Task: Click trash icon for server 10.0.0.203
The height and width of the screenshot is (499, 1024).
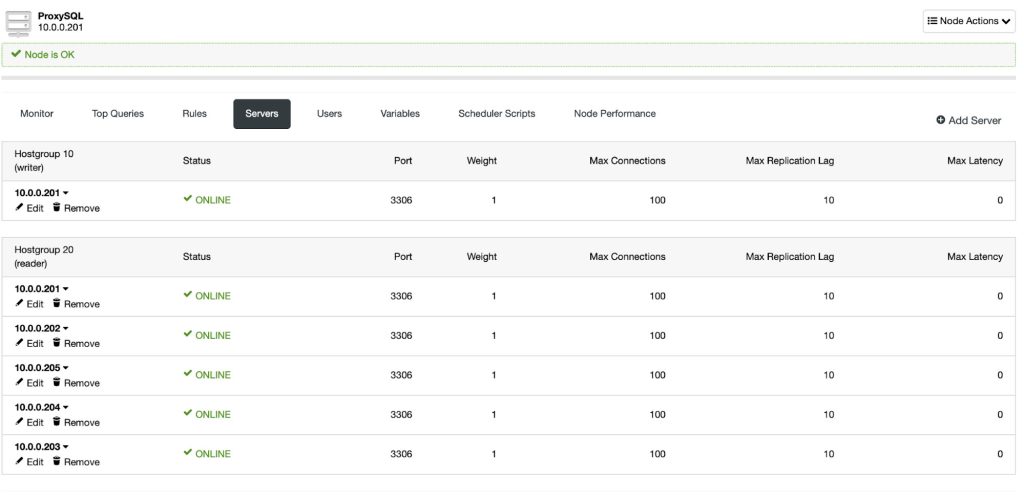Action: pyautogui.click(x=56, y=461)
